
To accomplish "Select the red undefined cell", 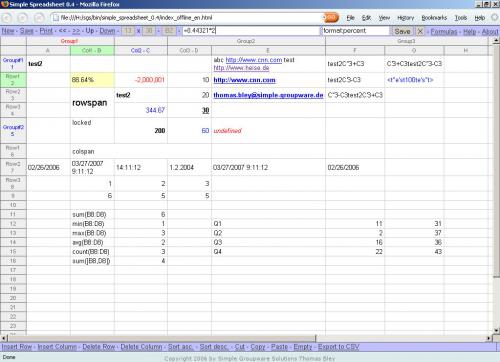I will click(x=268, y=130).
